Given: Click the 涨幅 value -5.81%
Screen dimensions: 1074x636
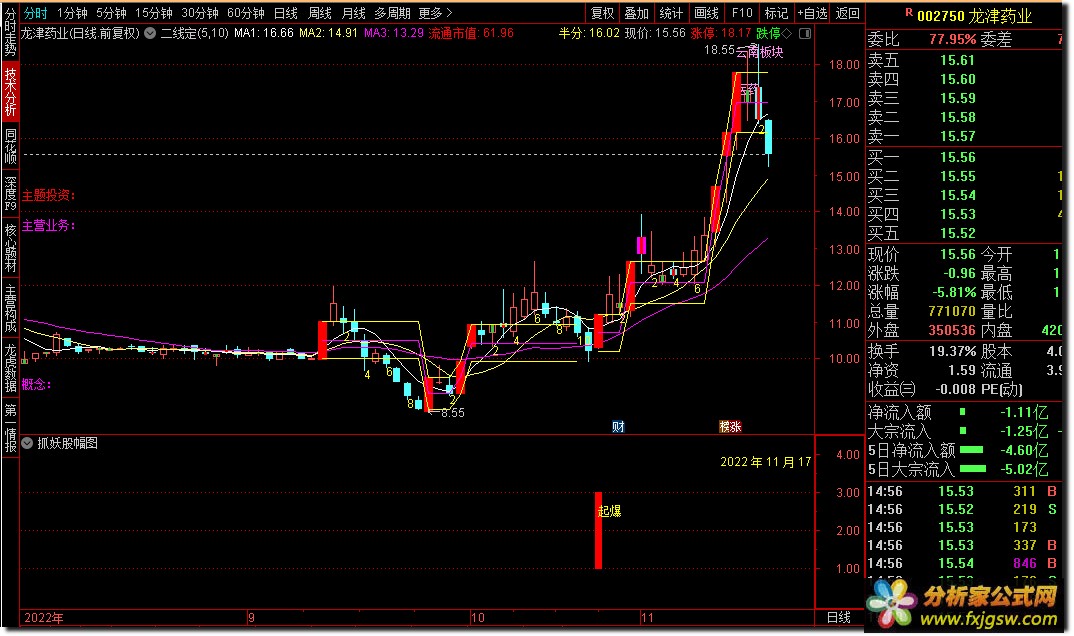Looking at the screenshot, I should tap(953, 292).
